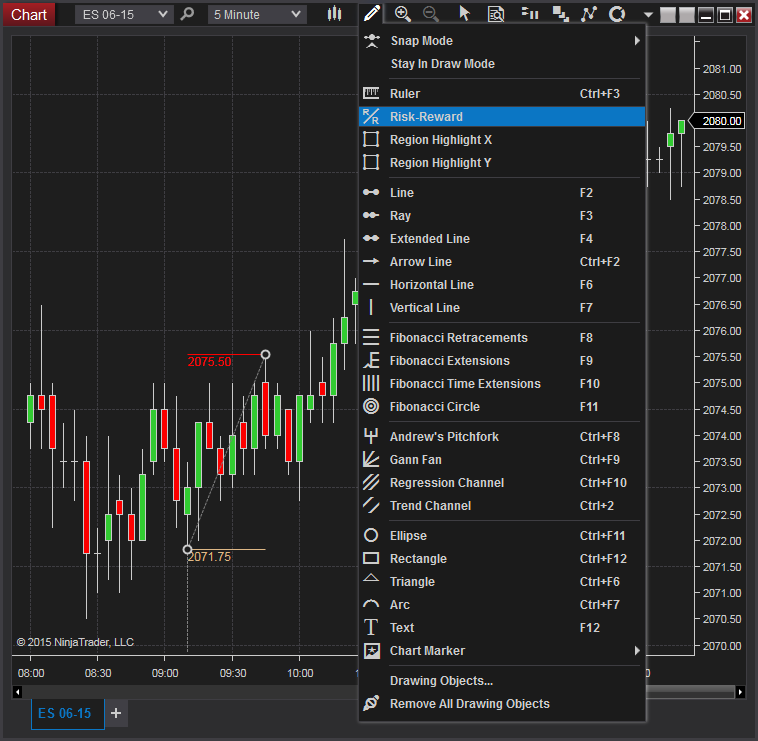
Task: Select the Zoom Out magnifier tool
Action: click(430, 14)
